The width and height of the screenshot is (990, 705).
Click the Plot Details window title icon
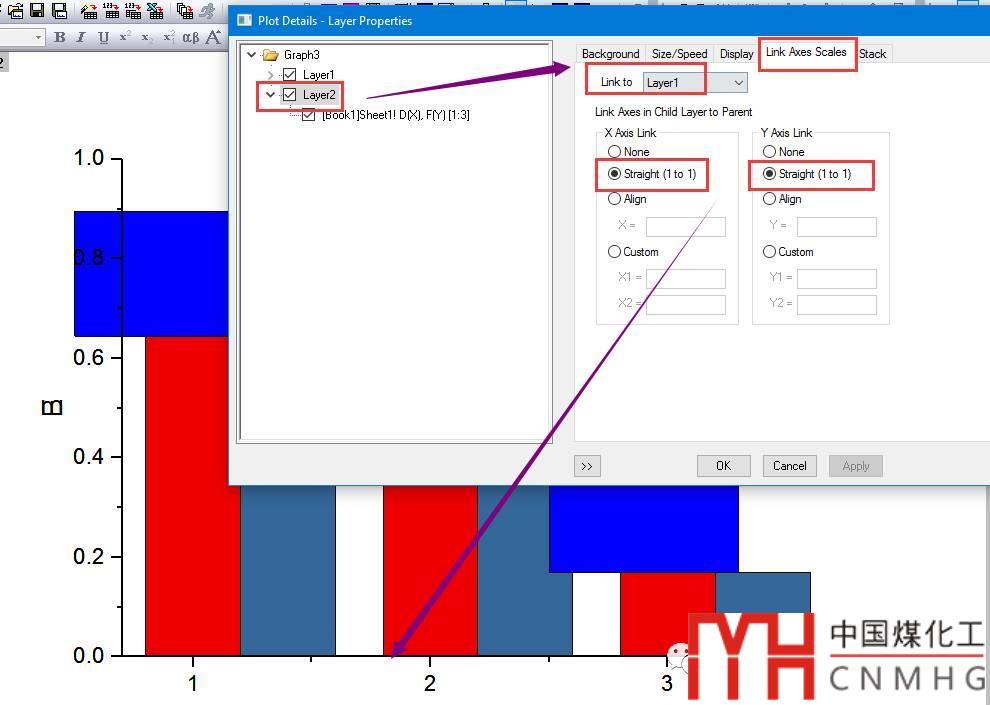(x=244, y=20)
